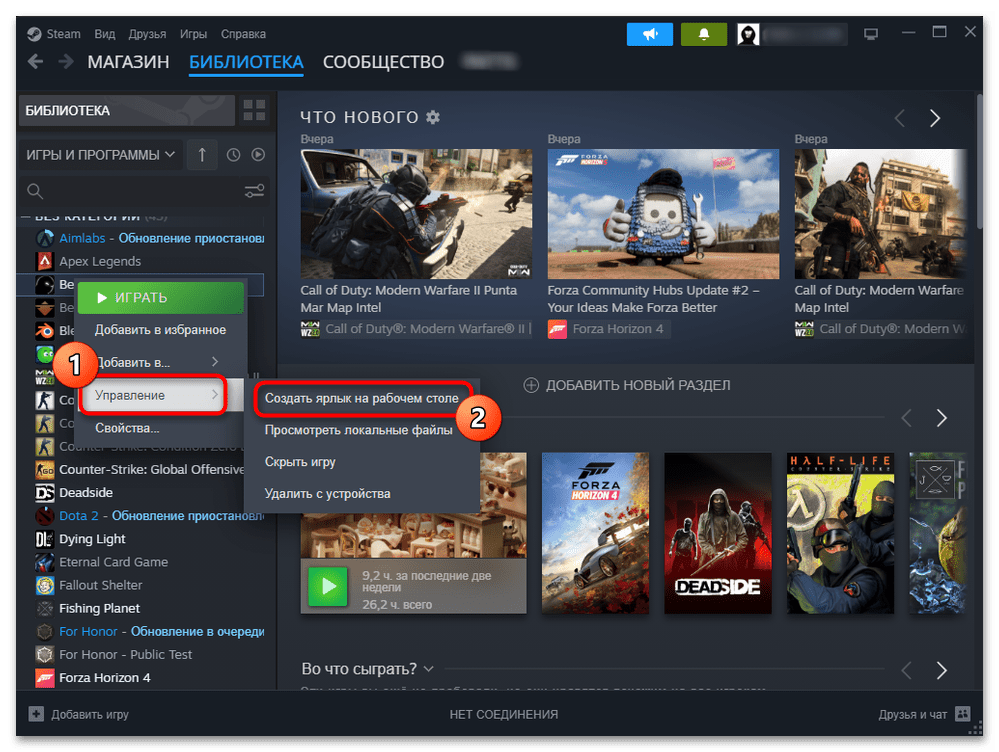Open Forza Community Hubs news thumbnail
The width and height of the screenshot is (999, 752).
coord(663,213)
